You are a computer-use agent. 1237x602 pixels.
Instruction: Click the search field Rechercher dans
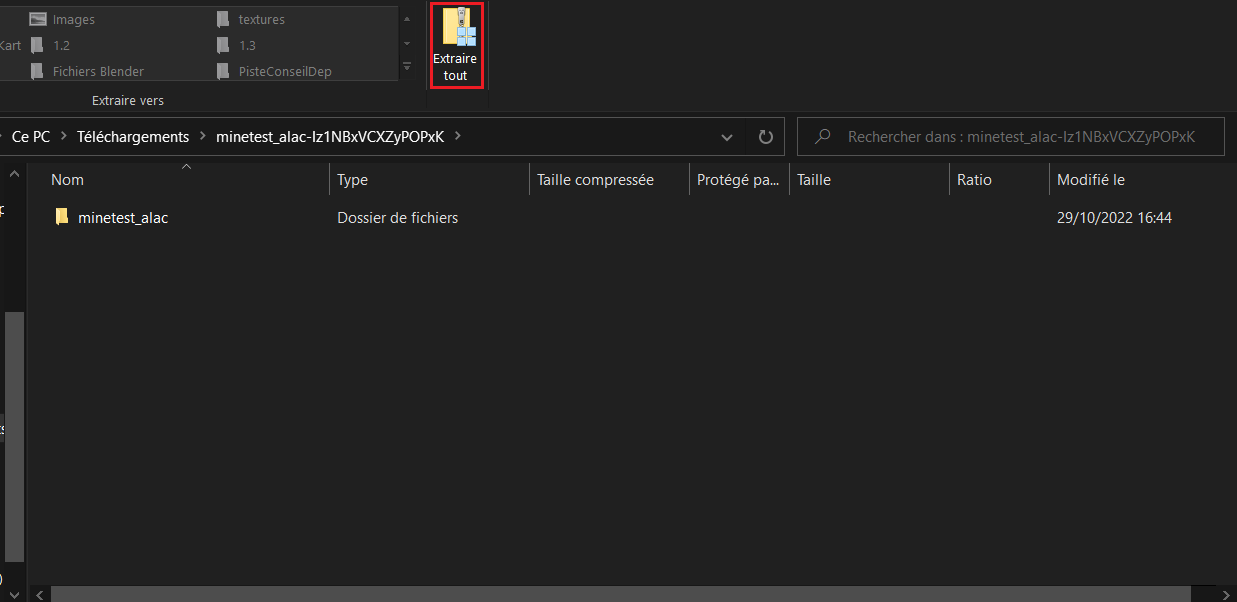tap(1020, 137)
